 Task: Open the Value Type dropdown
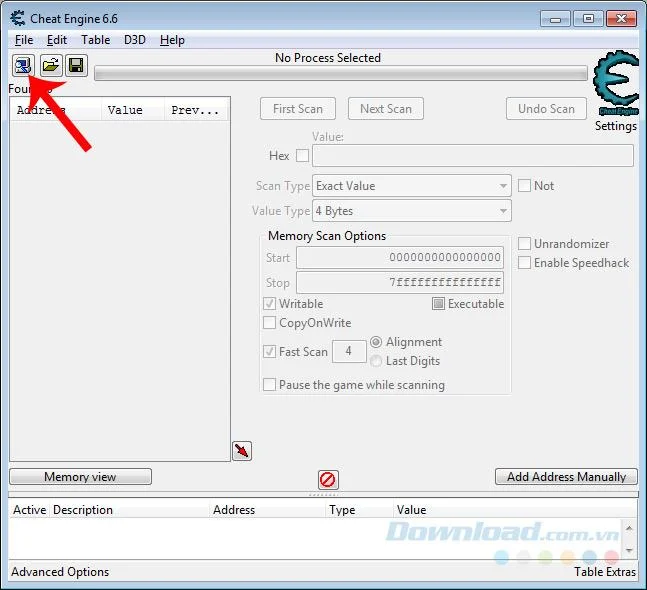click(x=412, y=211)
